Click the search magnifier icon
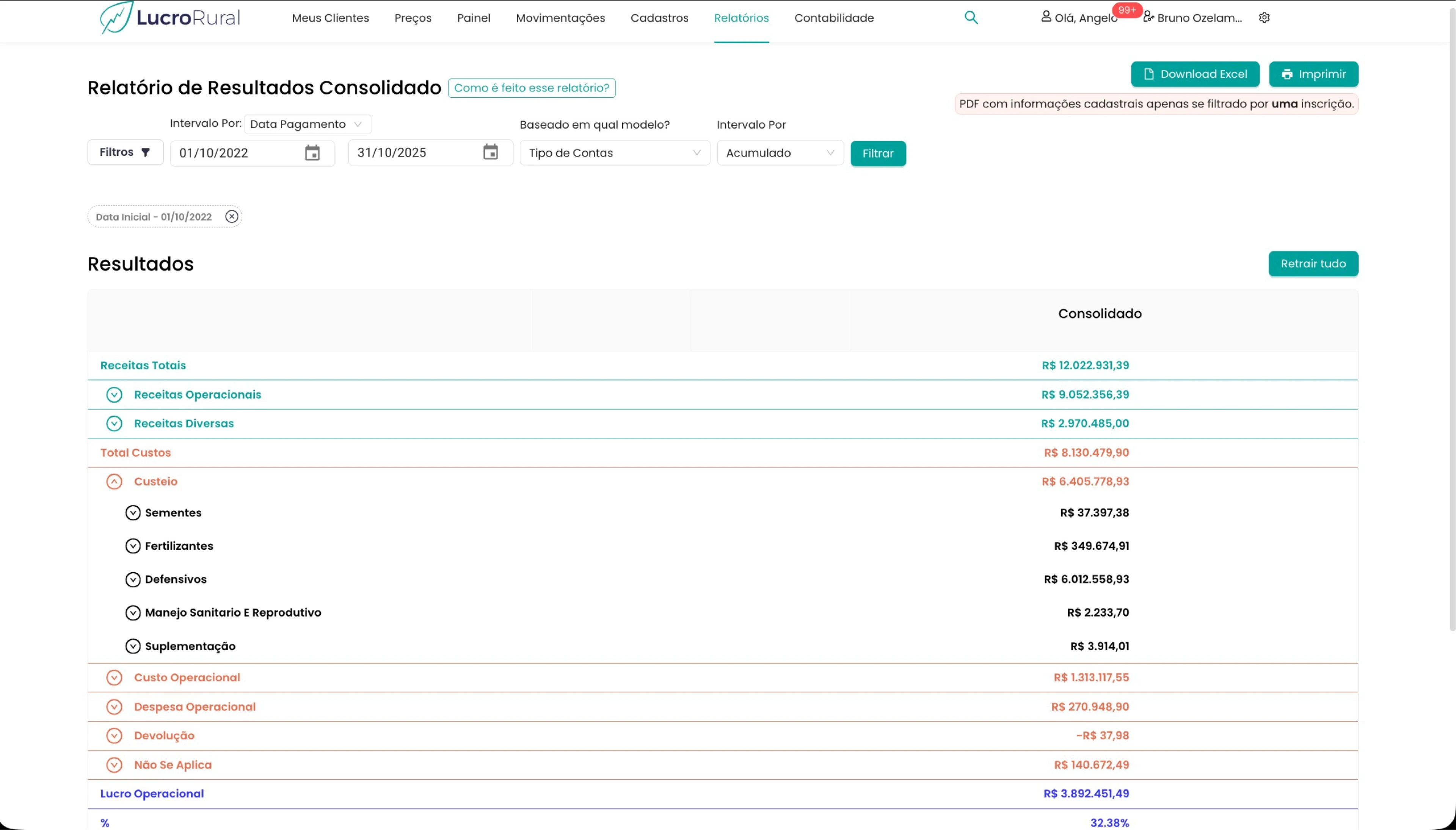The width and height of the screenshot is (1456, 830). [x=971, y=18]
